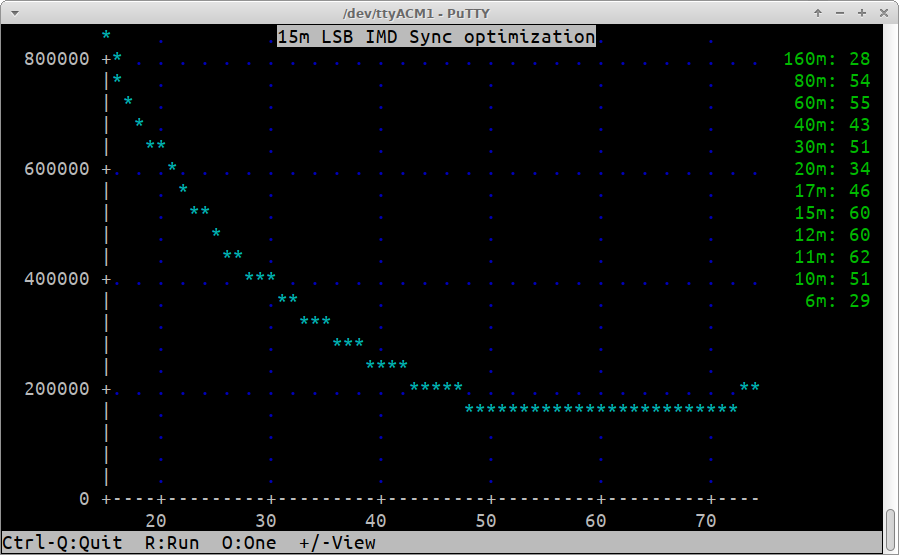The height and width of the screenshot is (555, 899).
Task: Select the 6m: 29 band entry
Action: pos(837,301)
